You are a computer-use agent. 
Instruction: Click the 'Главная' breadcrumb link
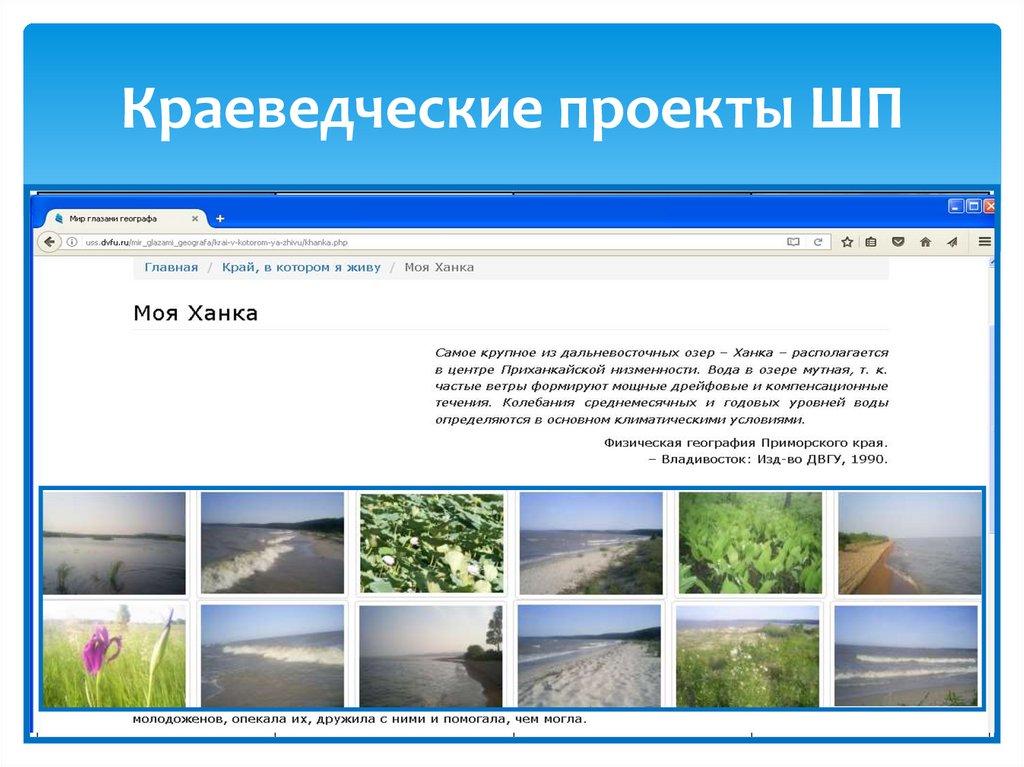pos(171,267)
